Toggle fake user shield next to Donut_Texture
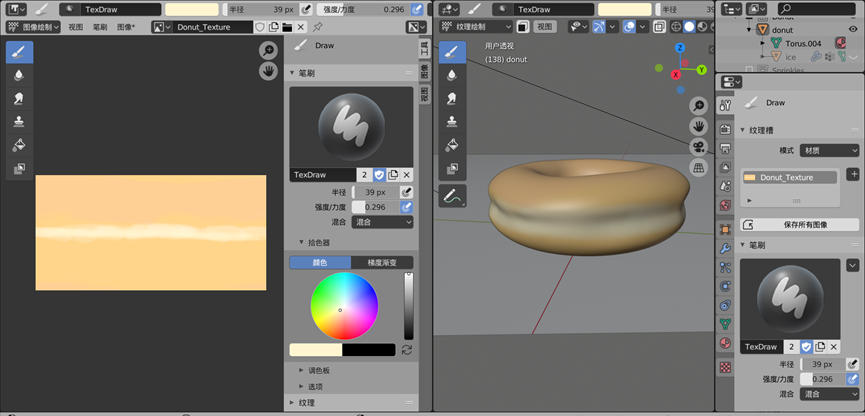This screenshot has width=865, height=416. tap(260, 27)
